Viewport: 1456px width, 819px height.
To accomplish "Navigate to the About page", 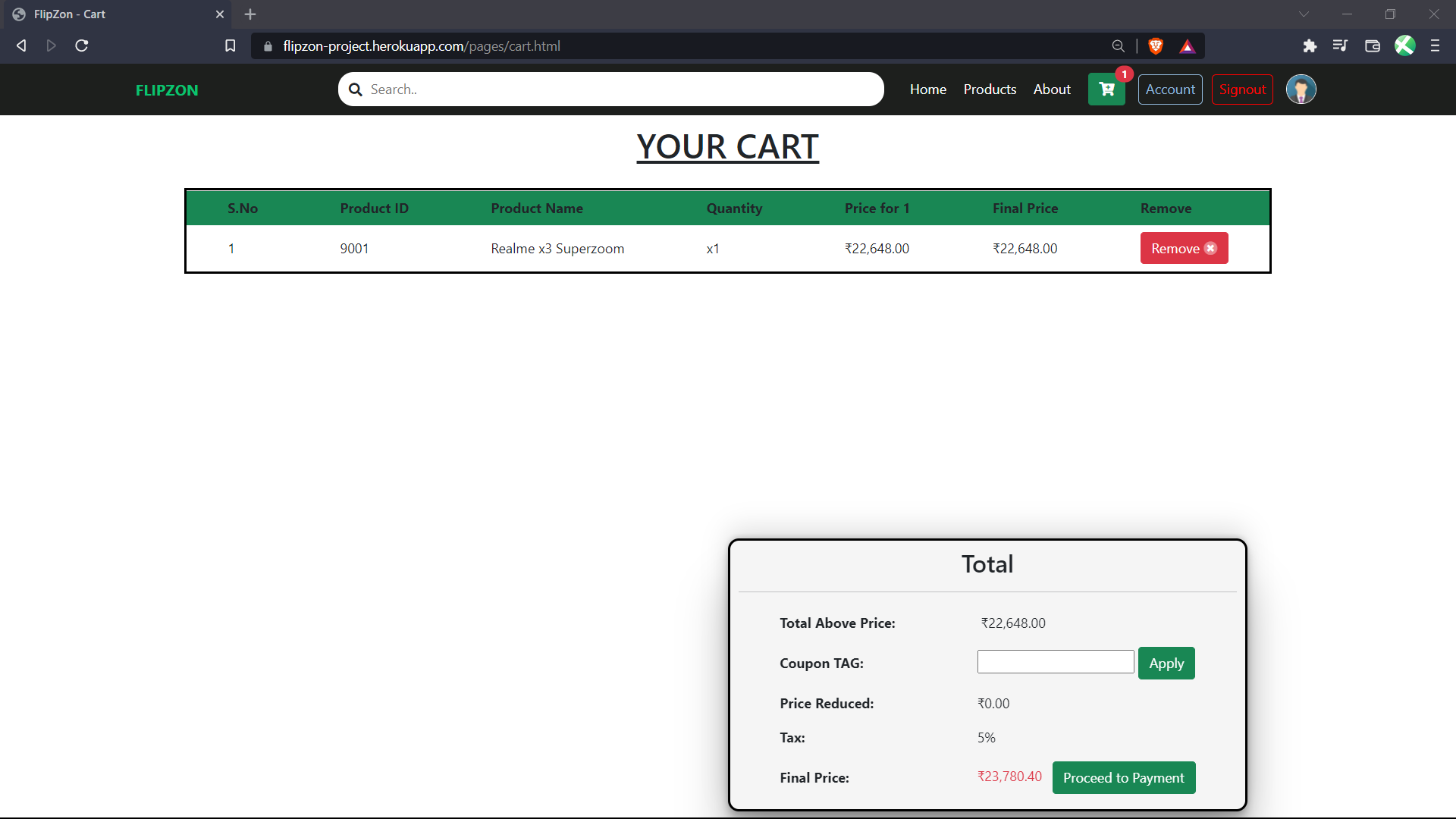I will click(1052, 89).
